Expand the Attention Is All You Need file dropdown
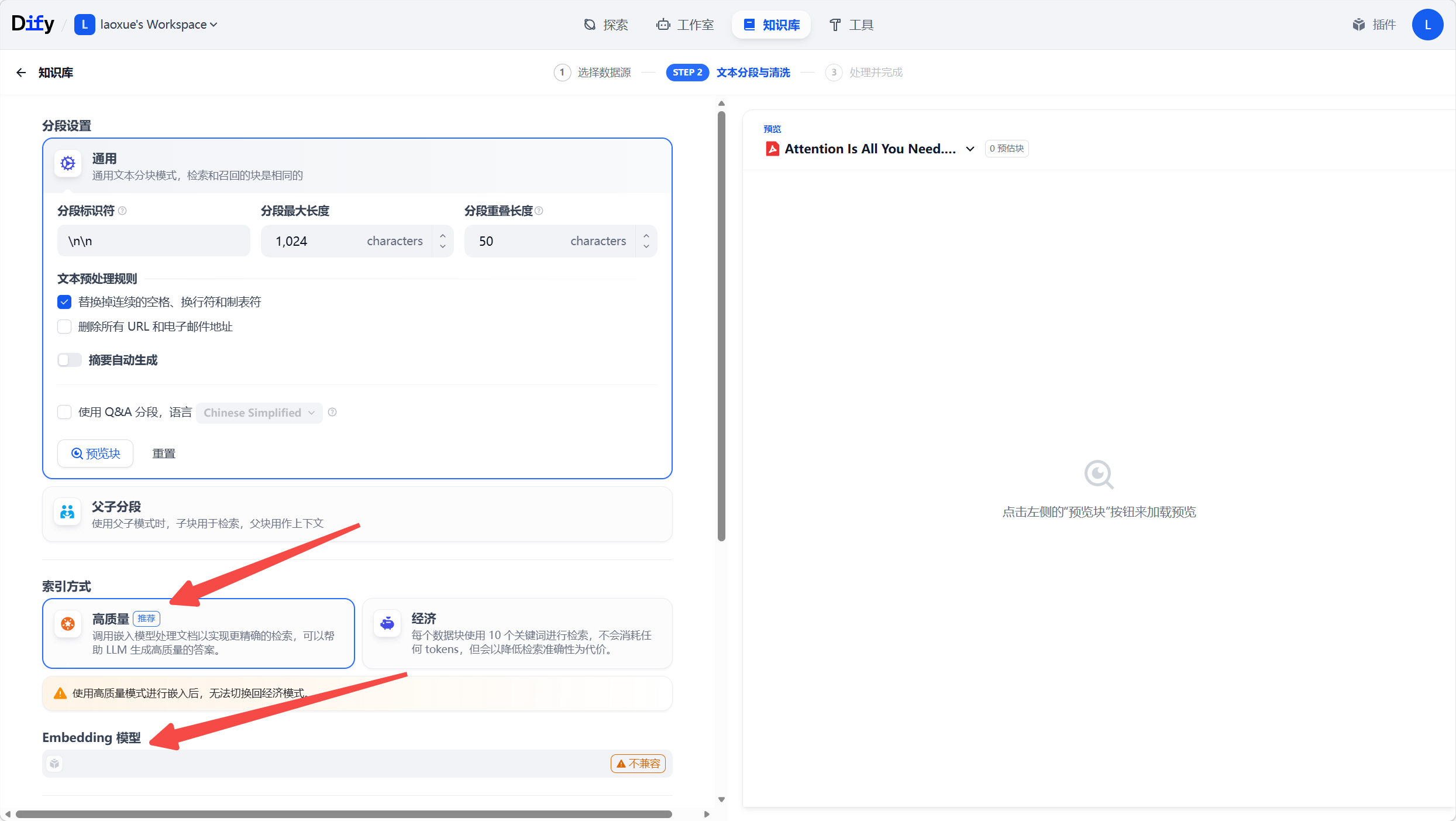This screenshot has width=1456, height=821. click(970, 149)
